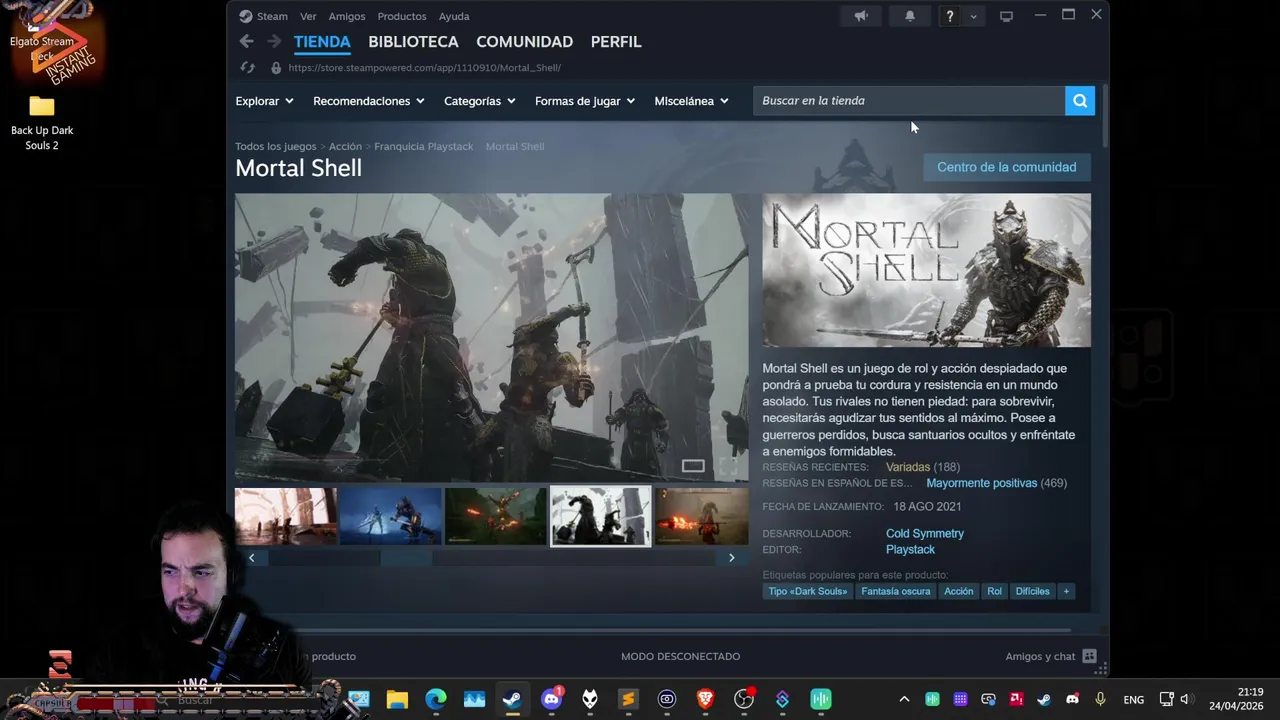Open the Variadas recent reviews link
The image size is (1280, 720).
908,467
